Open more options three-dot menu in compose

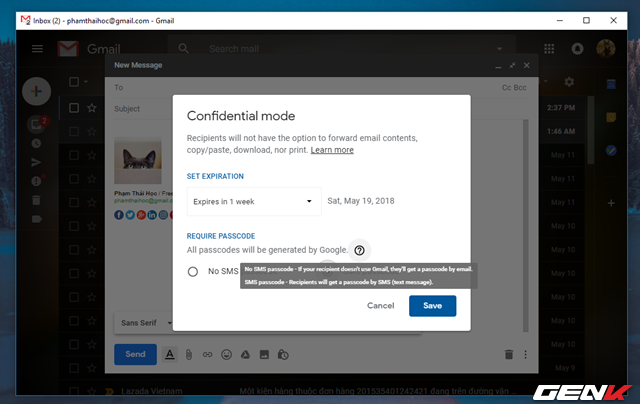pyautogui.click(x=525, y=355)
